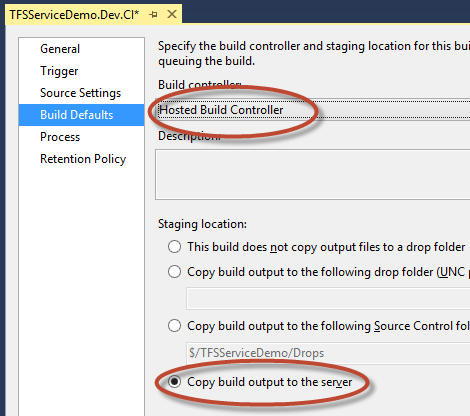The image size is (470, 416).
Task: Select 'does not copy output files' radio option
Action: (x=174, y=247)
